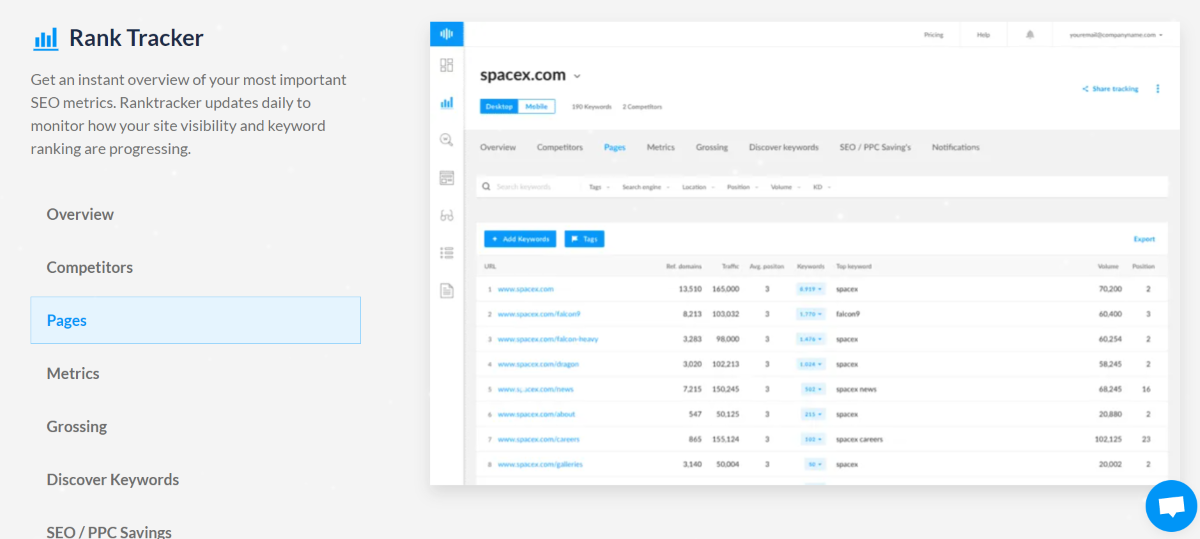Viewport: 1200px width, 539px height.
Task: Click the Volume column header
Action: click(x=1110, y=266)
